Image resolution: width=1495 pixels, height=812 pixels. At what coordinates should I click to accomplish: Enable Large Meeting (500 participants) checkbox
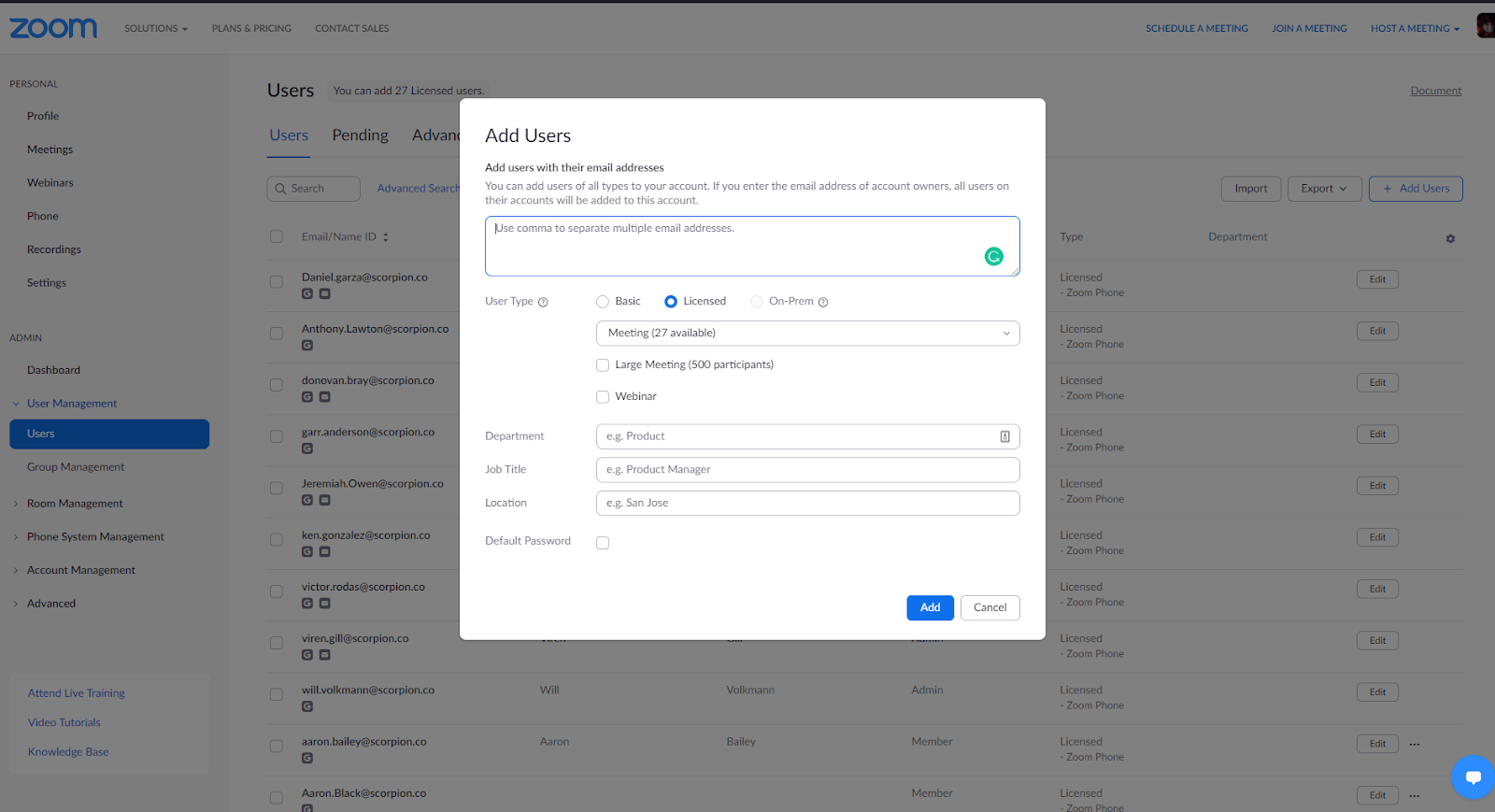603,365
